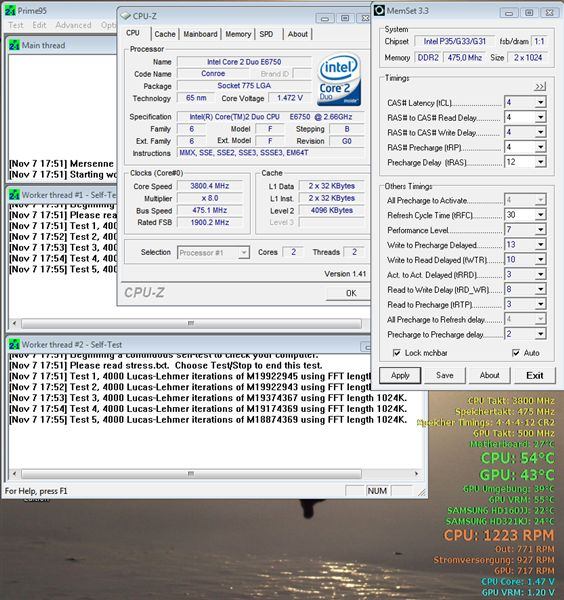564x600 pixels.
Task: Click the Worker thread #2 window icon
Action: coord(14,344)
